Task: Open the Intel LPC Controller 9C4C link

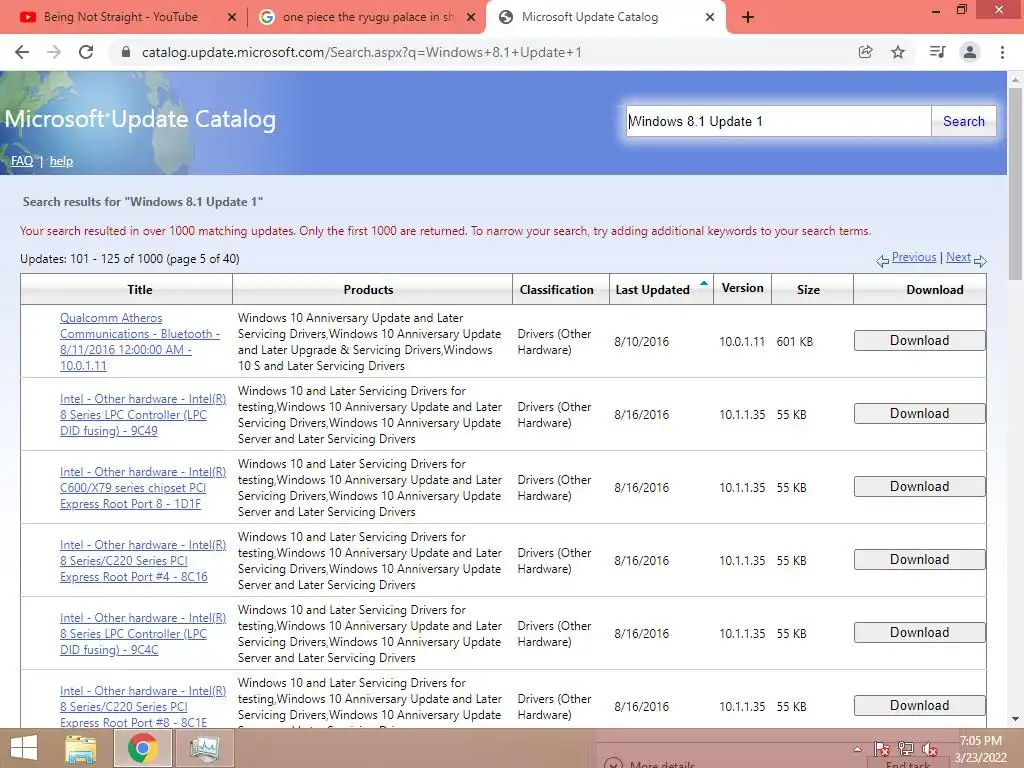Action: coord(142,634)
